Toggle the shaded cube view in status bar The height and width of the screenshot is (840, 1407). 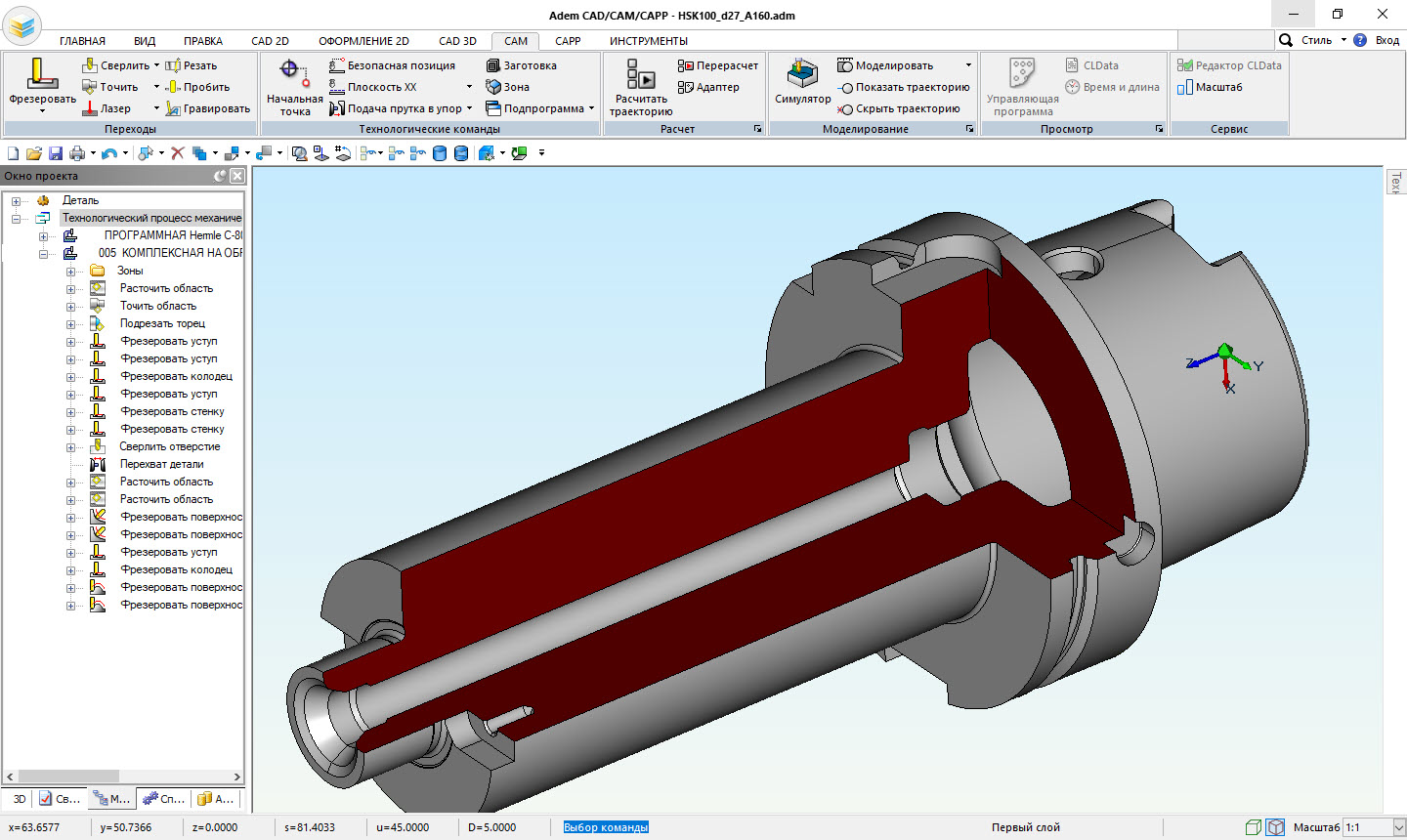pyautogui.click(x=1275, y=827)
